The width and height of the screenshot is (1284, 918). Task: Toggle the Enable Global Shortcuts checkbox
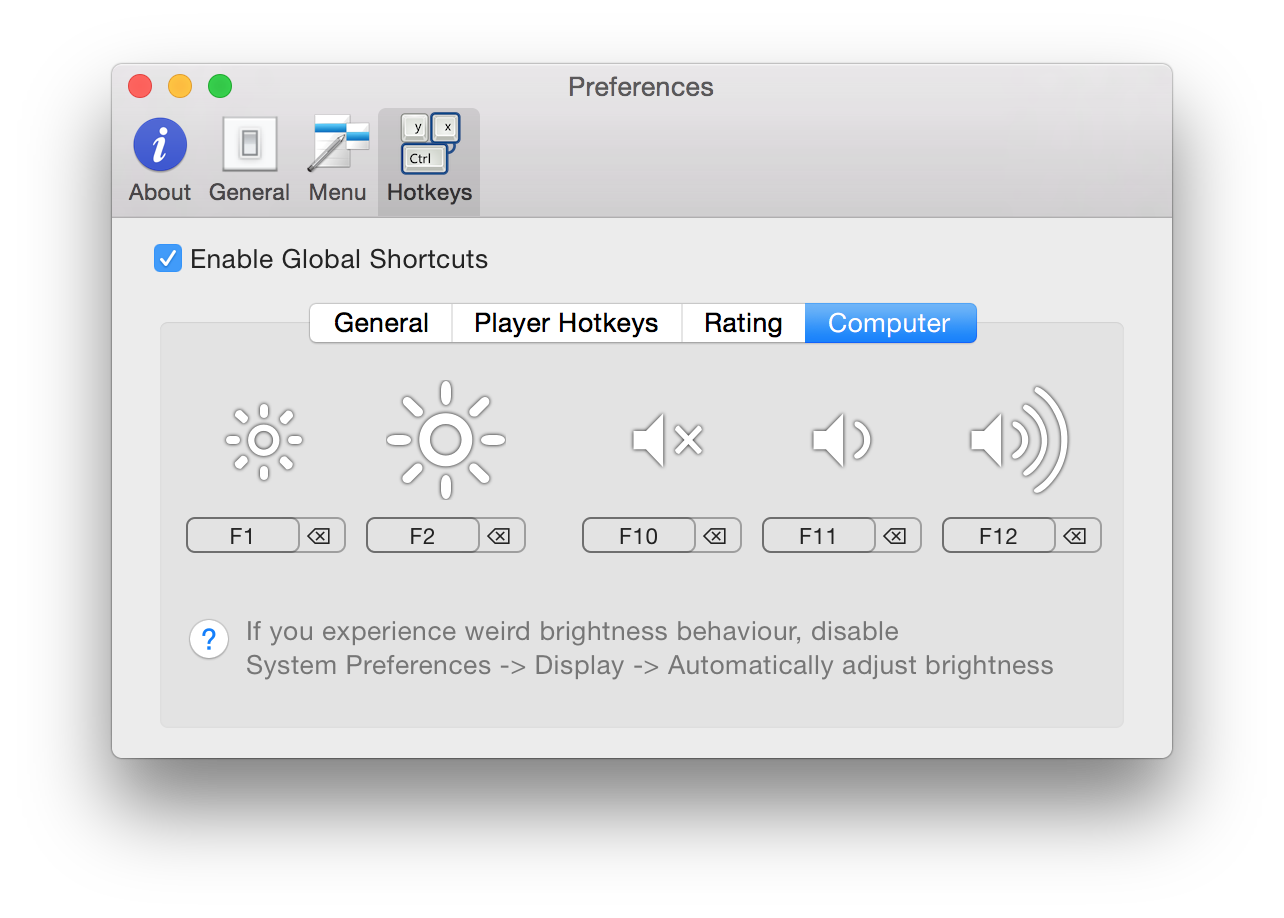click(x=168, y=259)
